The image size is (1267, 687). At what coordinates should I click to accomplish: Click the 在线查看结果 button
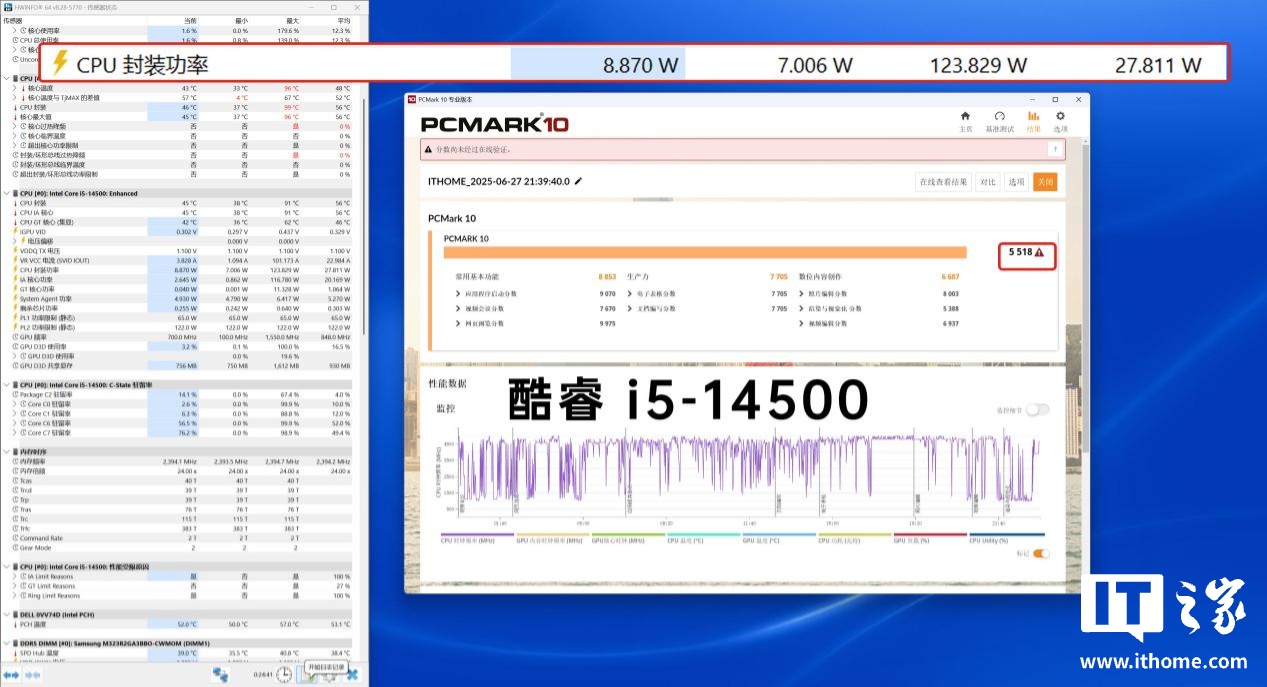[x=944, y=182]
